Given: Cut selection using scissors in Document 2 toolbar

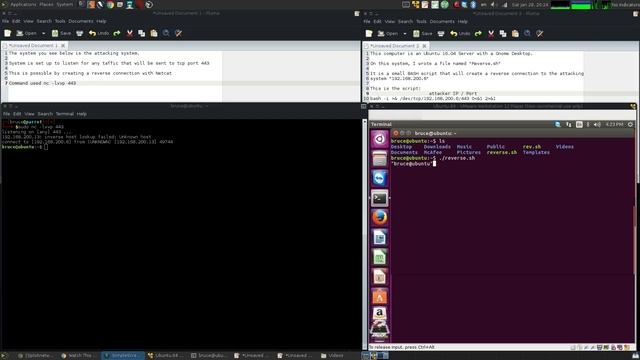Looking at the screenshot, I should 491,33.
